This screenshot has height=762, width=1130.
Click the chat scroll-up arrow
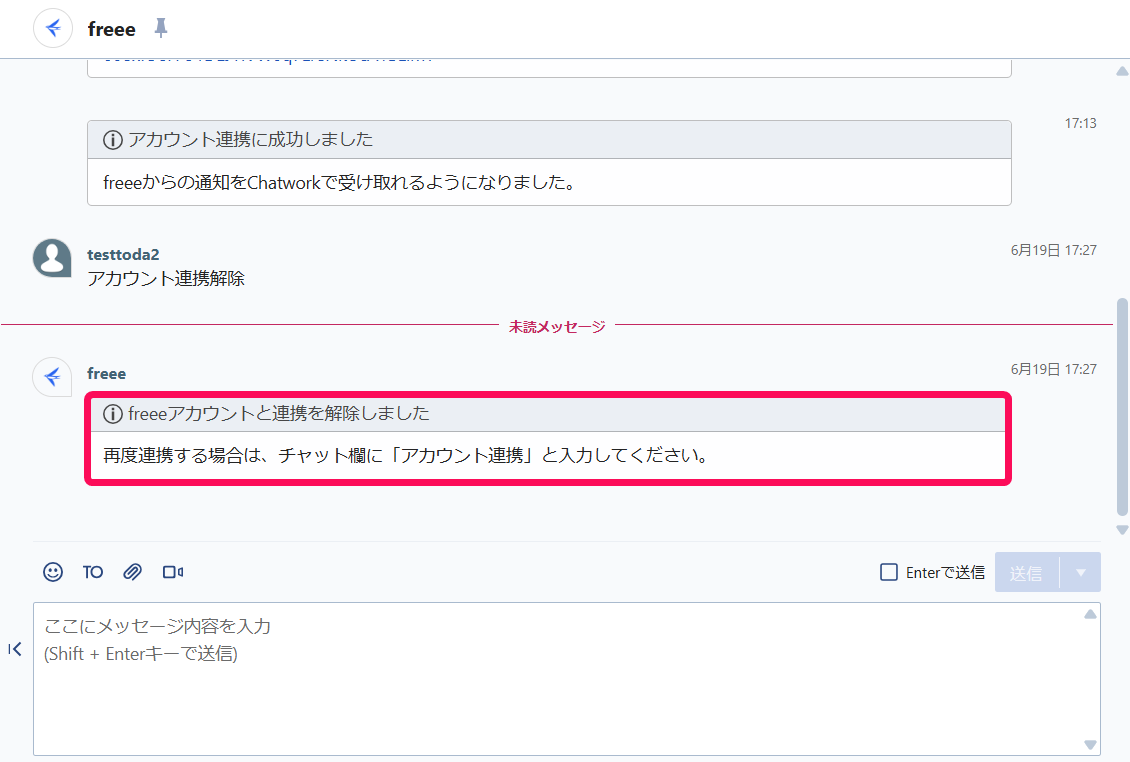coord(1122,71)
